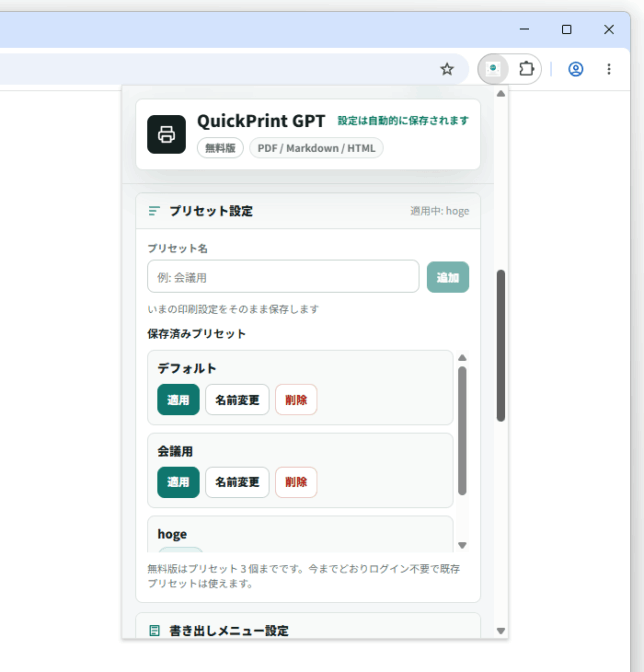Click the 無料版 badge
644x672 pixels.
coord(220,148)
